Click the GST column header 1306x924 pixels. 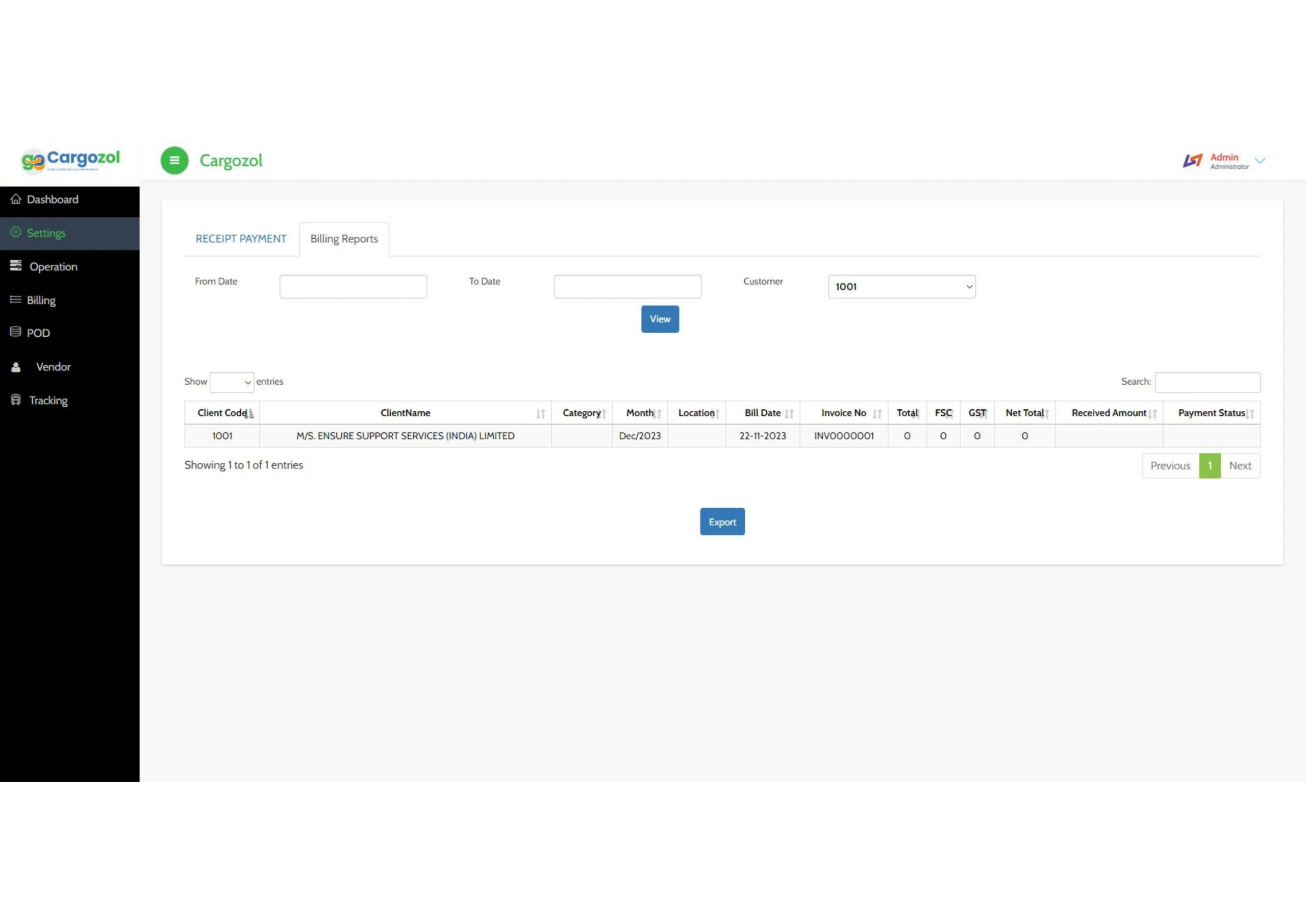pyautogui.click(x=977, y=413)
